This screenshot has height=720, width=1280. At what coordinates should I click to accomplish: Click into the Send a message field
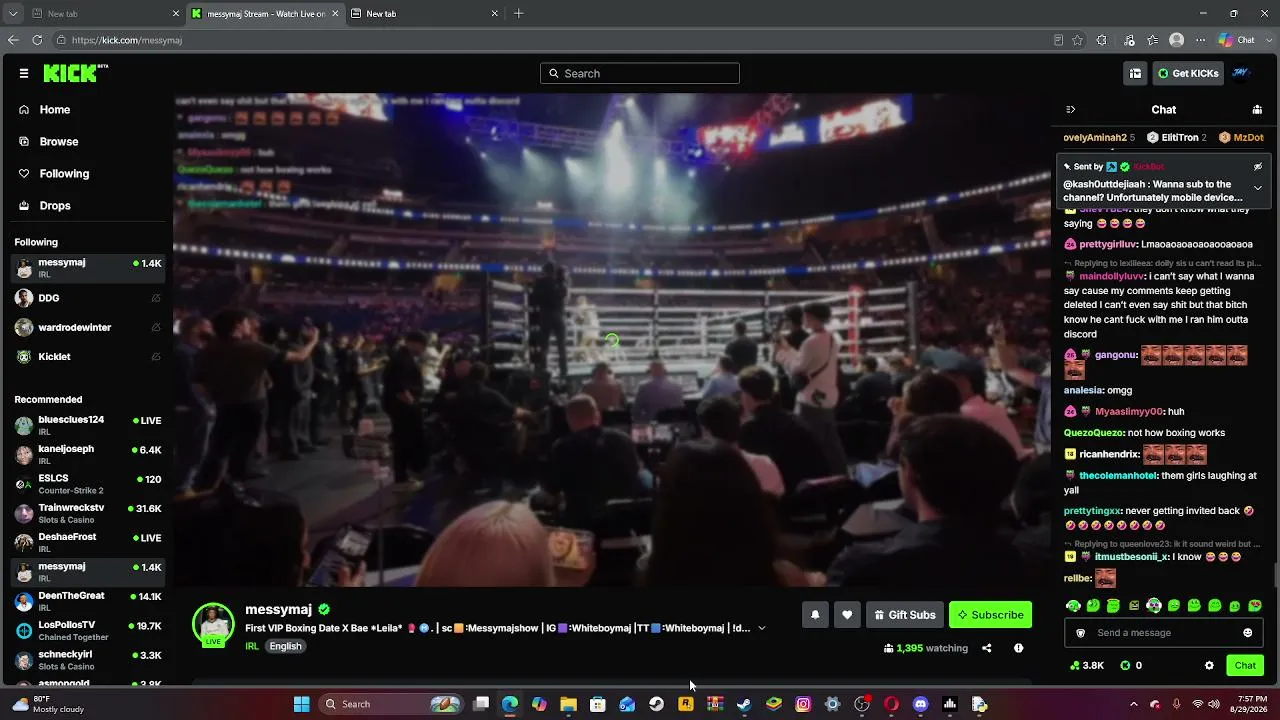click(1164, 633)
